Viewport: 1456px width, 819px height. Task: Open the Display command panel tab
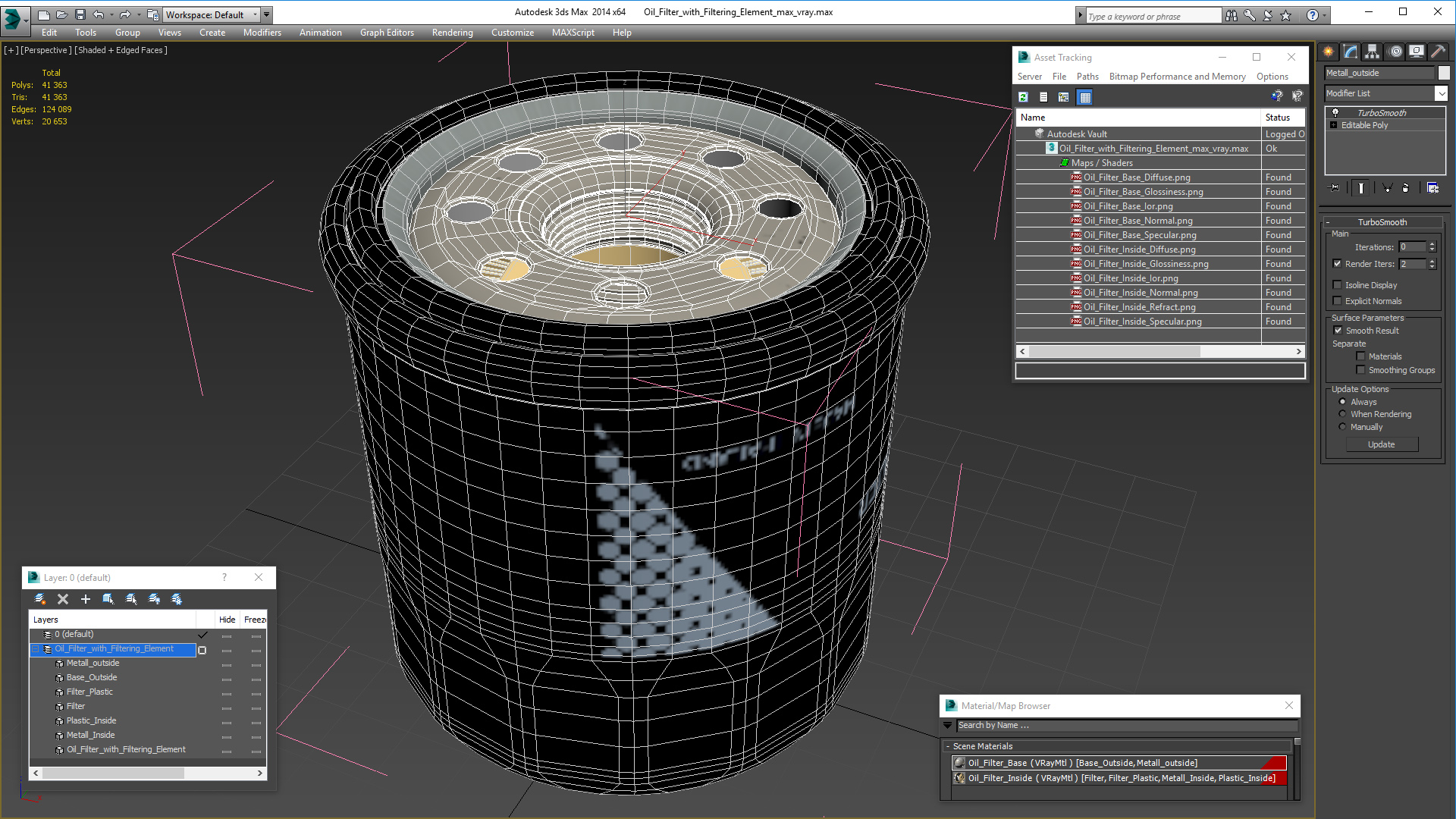(x=1417, y=52)
